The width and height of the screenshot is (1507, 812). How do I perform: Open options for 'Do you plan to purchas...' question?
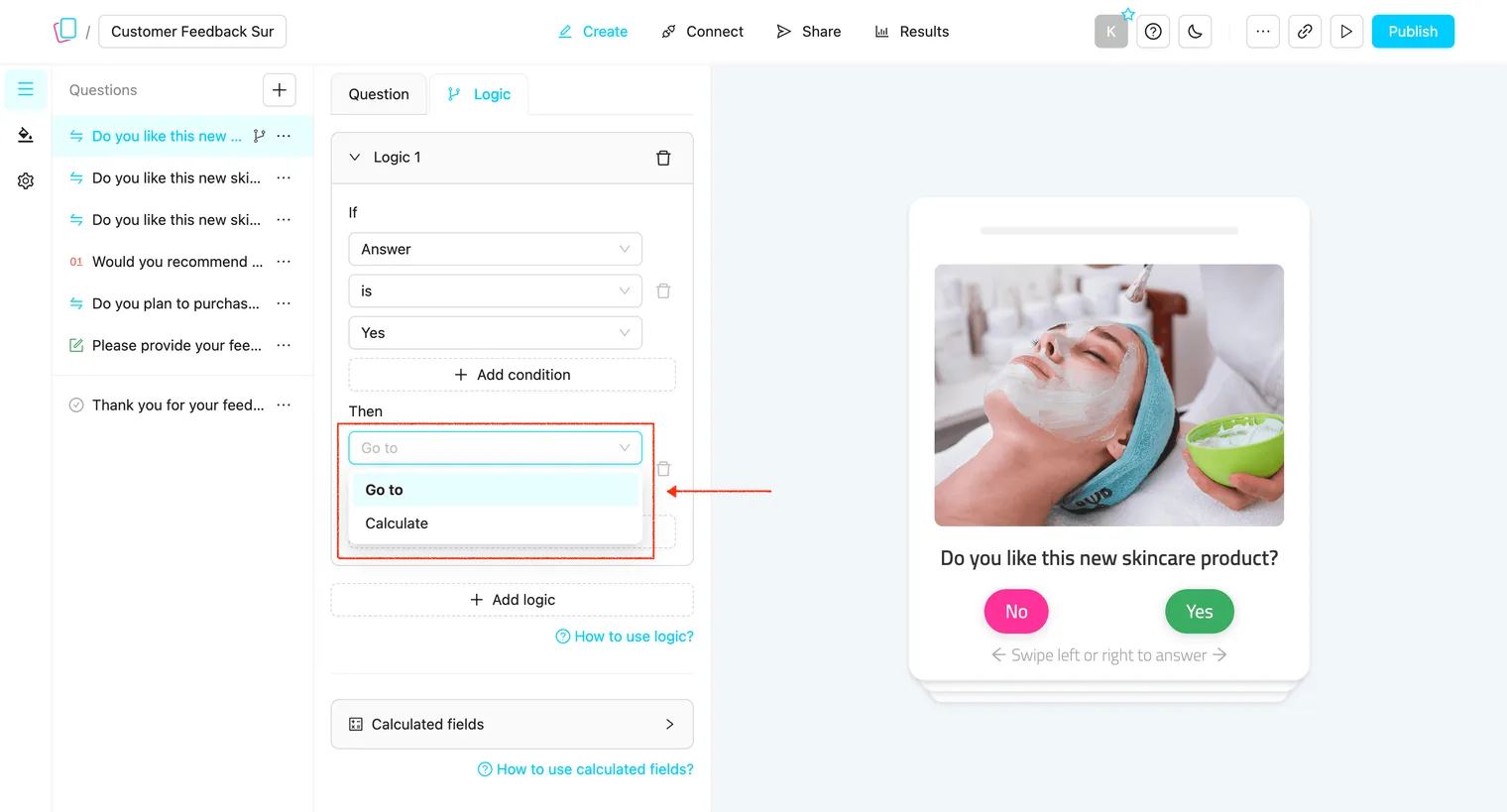coord(284,303)
